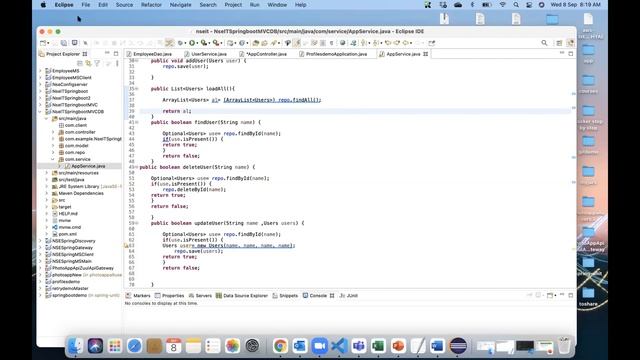Screen dimensions: 640x360
Task: Close the AppService.java editor tab
Action: (426, 54)
